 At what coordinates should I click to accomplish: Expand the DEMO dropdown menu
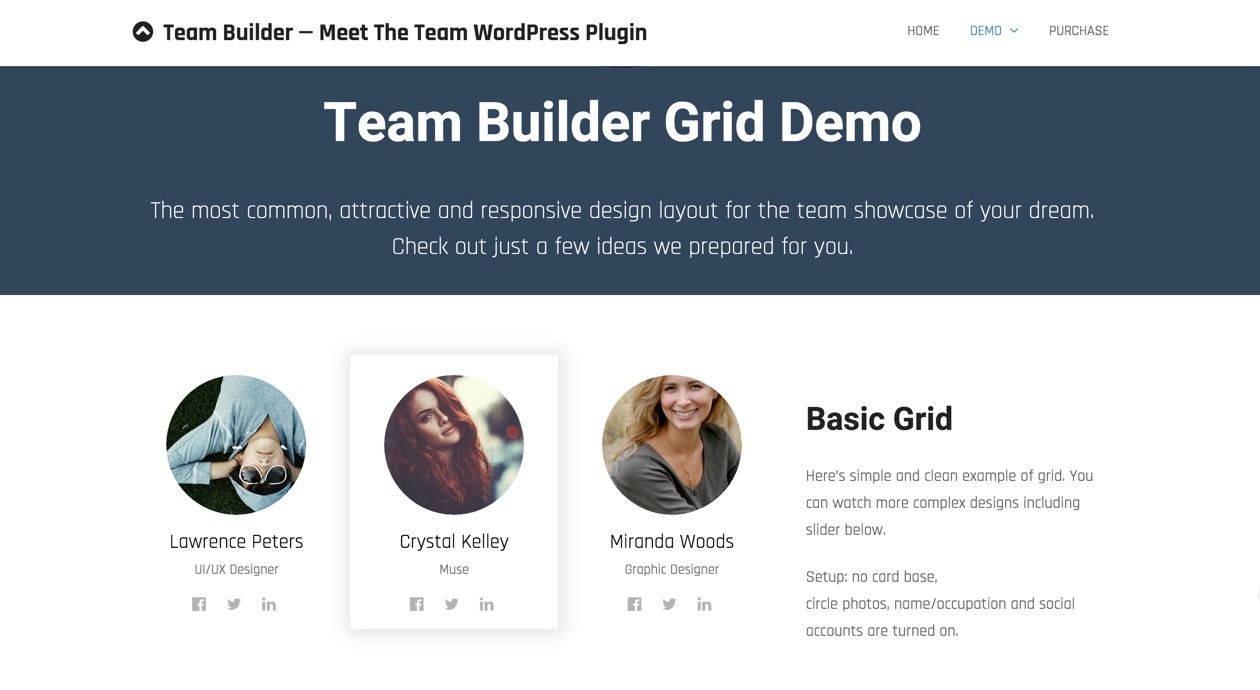click(x=985, y=30)
